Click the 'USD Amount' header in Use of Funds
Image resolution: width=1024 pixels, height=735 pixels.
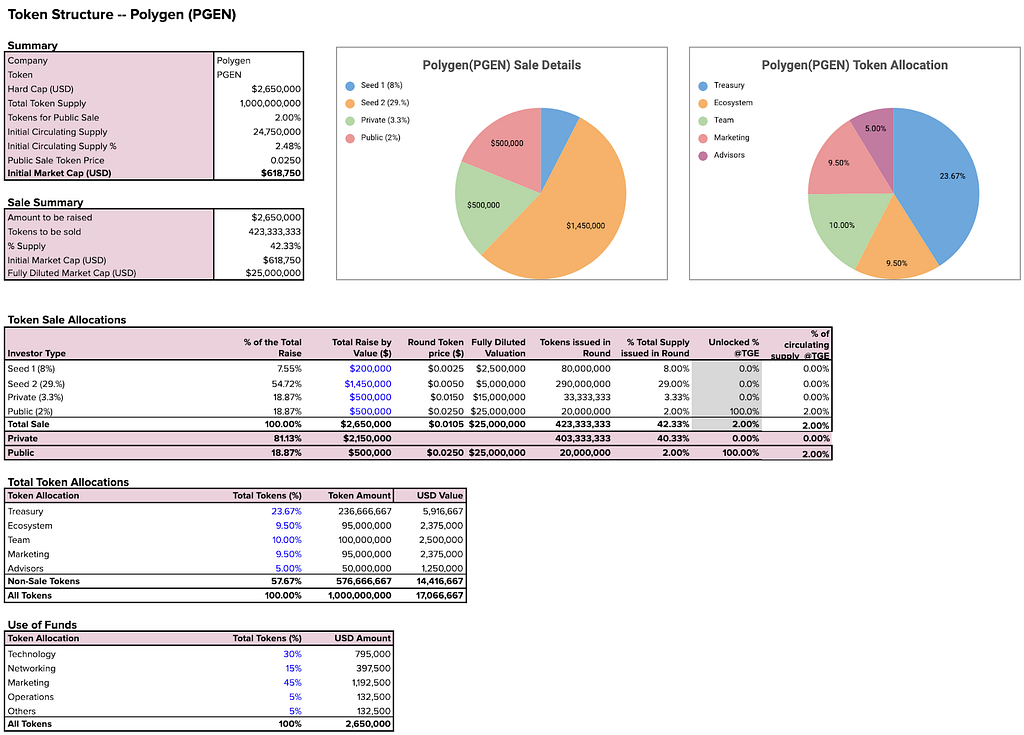[x=362, y=638]
